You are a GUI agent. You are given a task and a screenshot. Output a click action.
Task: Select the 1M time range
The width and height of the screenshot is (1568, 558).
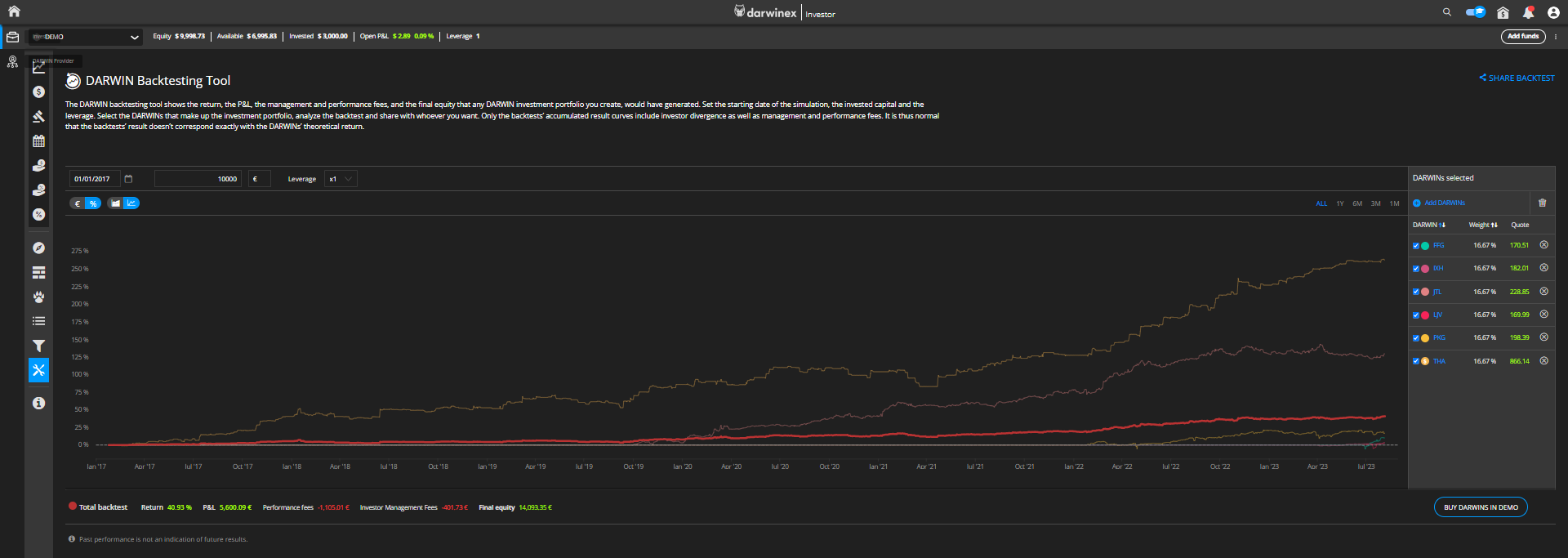pyautogui.click(x=1394, y=203)
